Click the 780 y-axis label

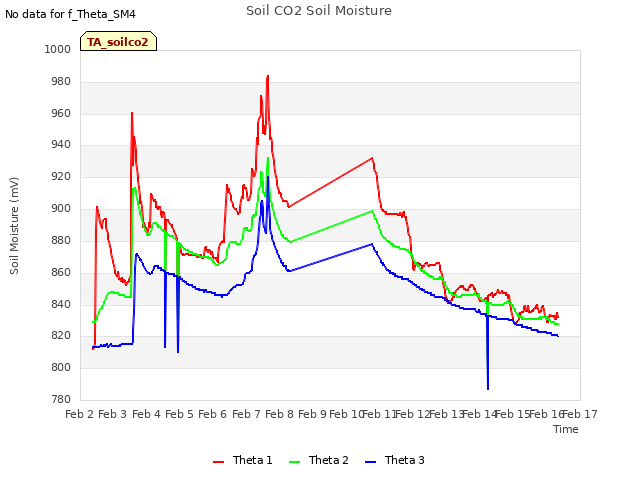(x=61, y=399)
